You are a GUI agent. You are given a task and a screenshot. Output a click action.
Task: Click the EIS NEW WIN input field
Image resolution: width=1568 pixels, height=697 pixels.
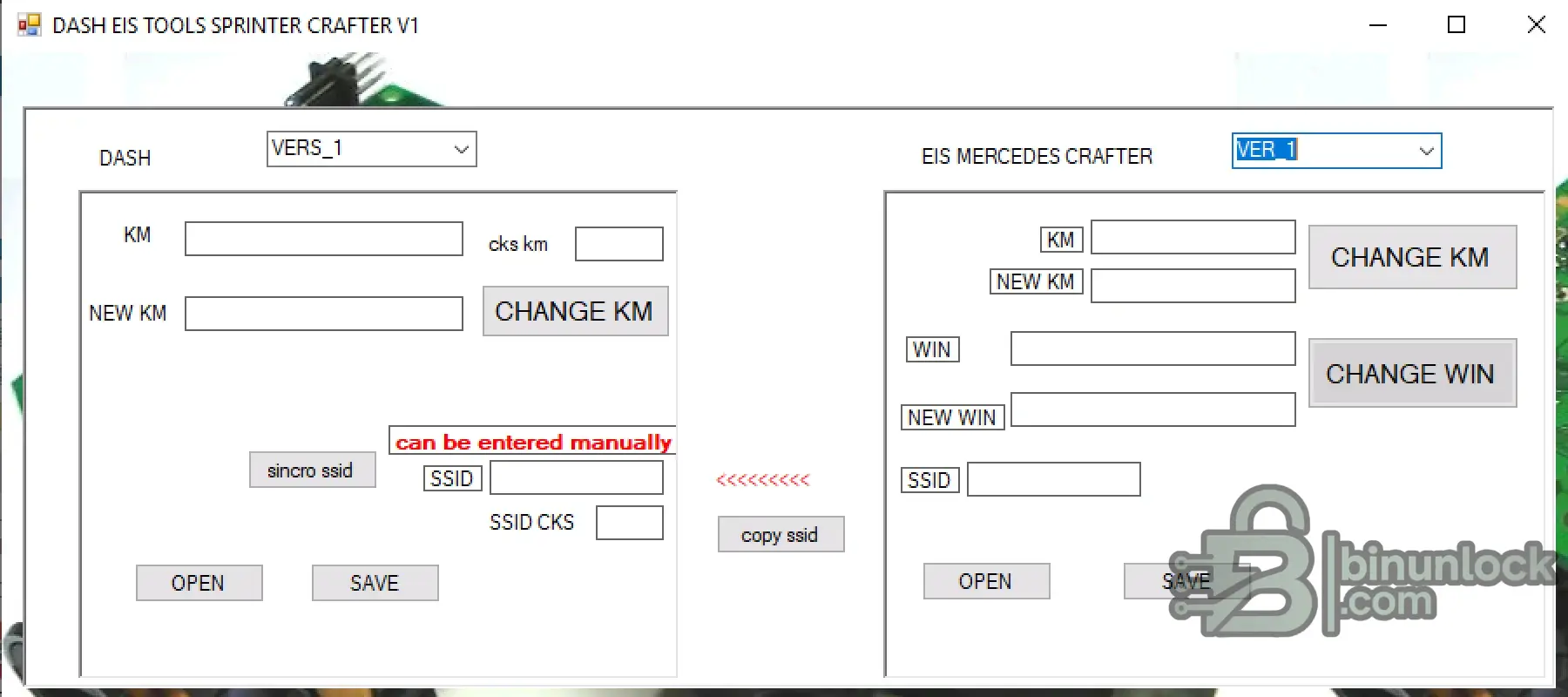(1153, 409)
